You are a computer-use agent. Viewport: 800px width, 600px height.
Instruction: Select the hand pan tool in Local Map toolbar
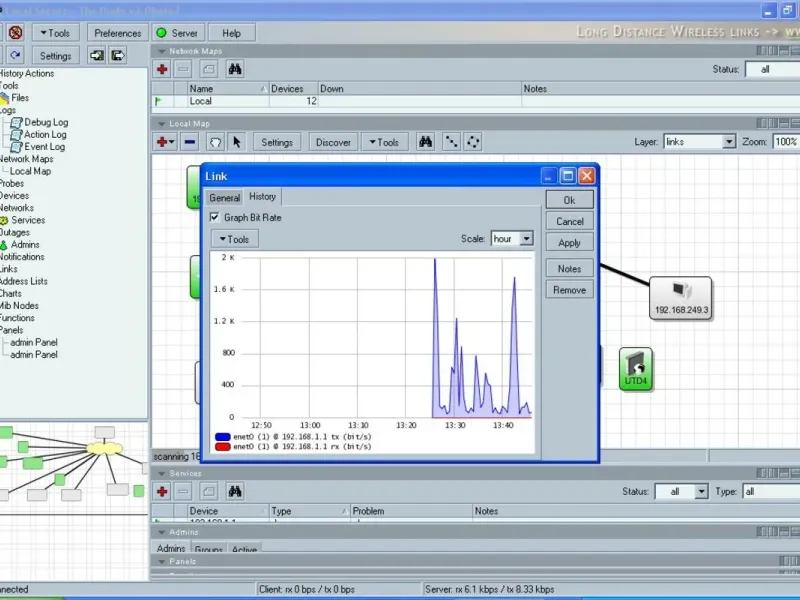click(x=215, y=142)
